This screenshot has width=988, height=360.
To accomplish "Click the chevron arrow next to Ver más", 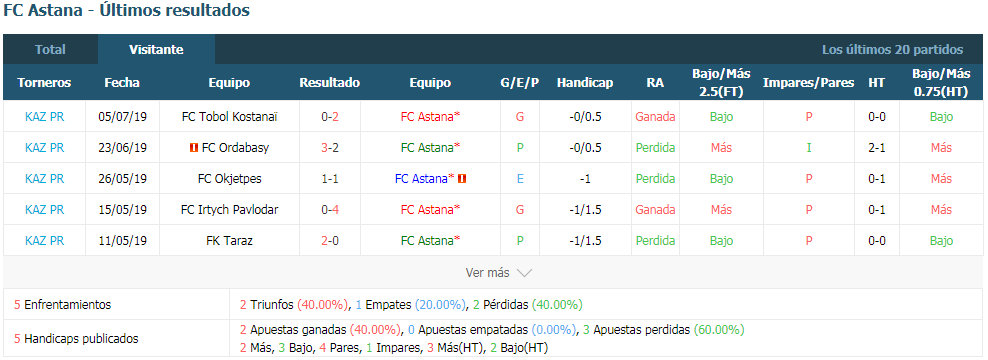I will click(x=524, y=273).
